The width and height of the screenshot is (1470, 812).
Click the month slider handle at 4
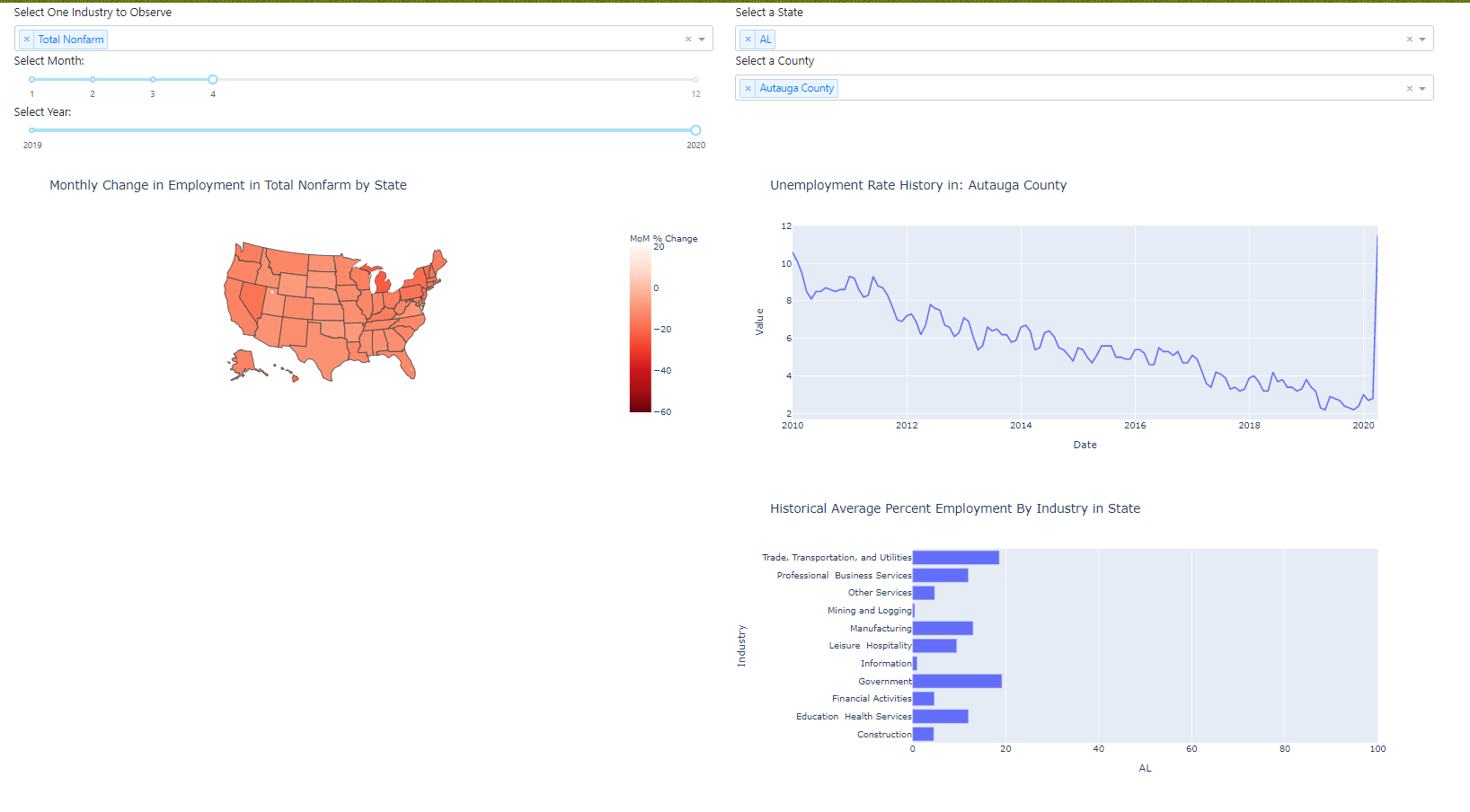click(x=213, y=79)
